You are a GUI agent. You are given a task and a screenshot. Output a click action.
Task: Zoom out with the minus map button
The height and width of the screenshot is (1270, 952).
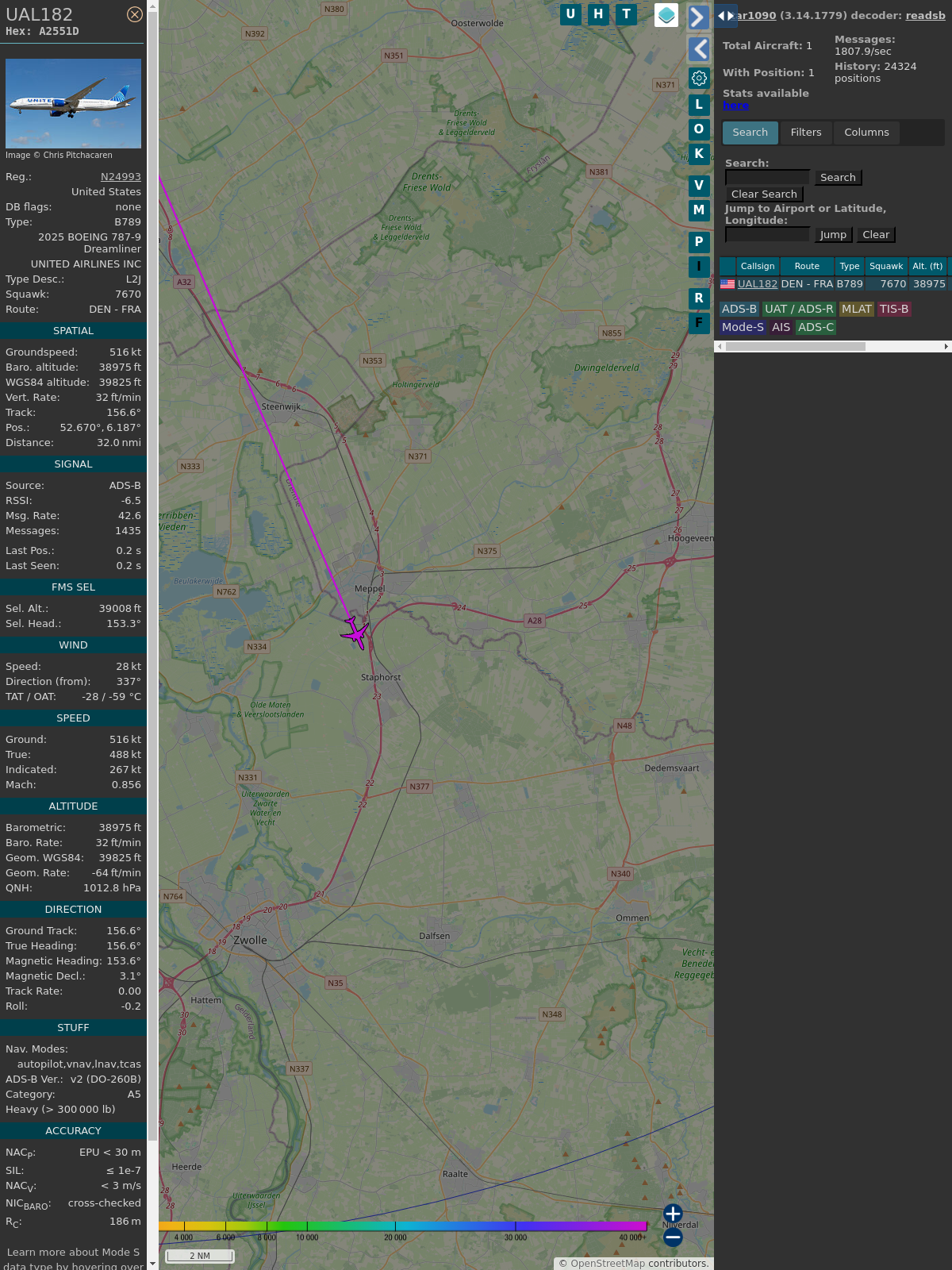(673, 1237)
